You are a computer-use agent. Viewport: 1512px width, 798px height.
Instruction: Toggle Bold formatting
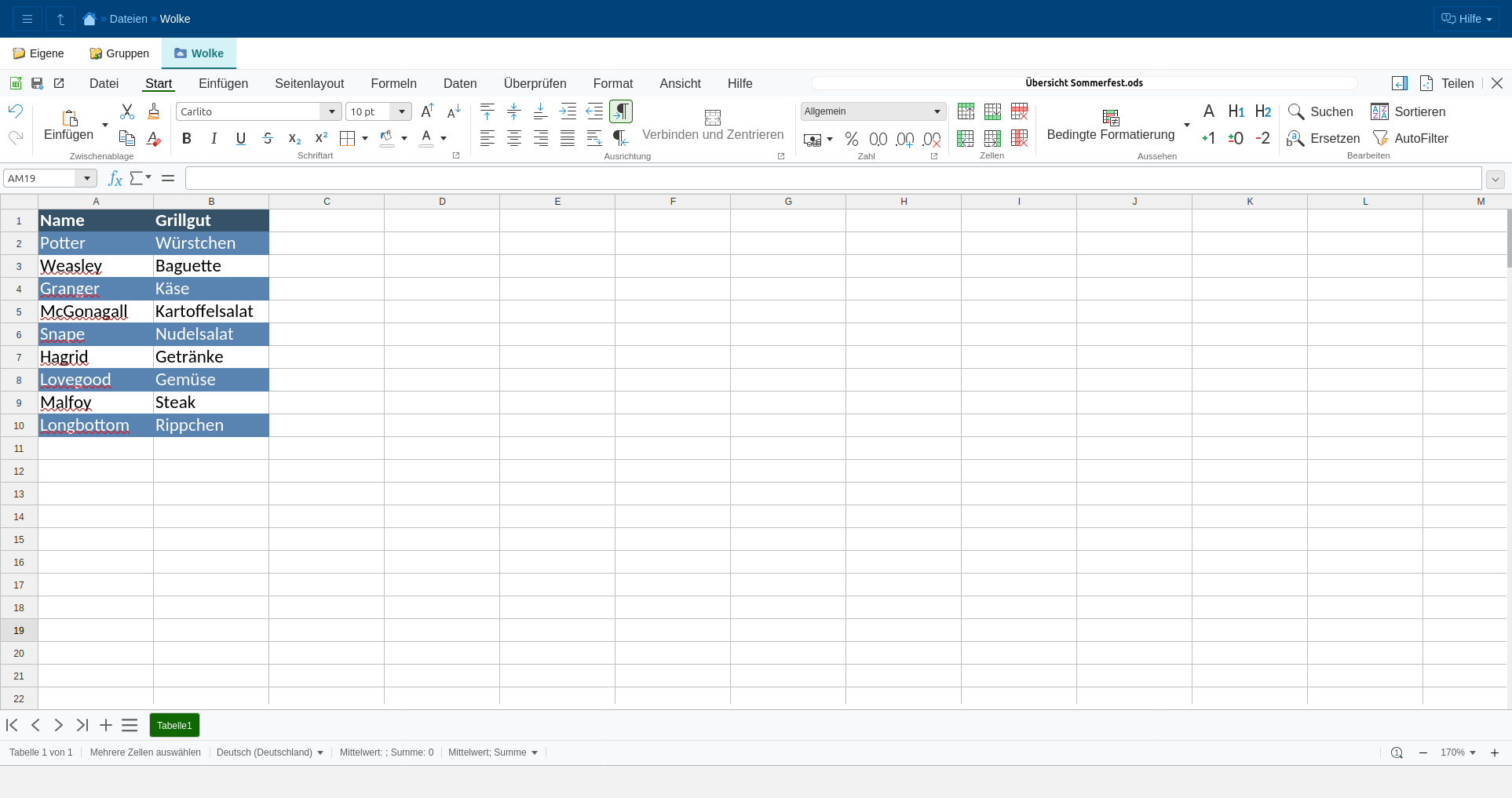[x=187, y=139]
